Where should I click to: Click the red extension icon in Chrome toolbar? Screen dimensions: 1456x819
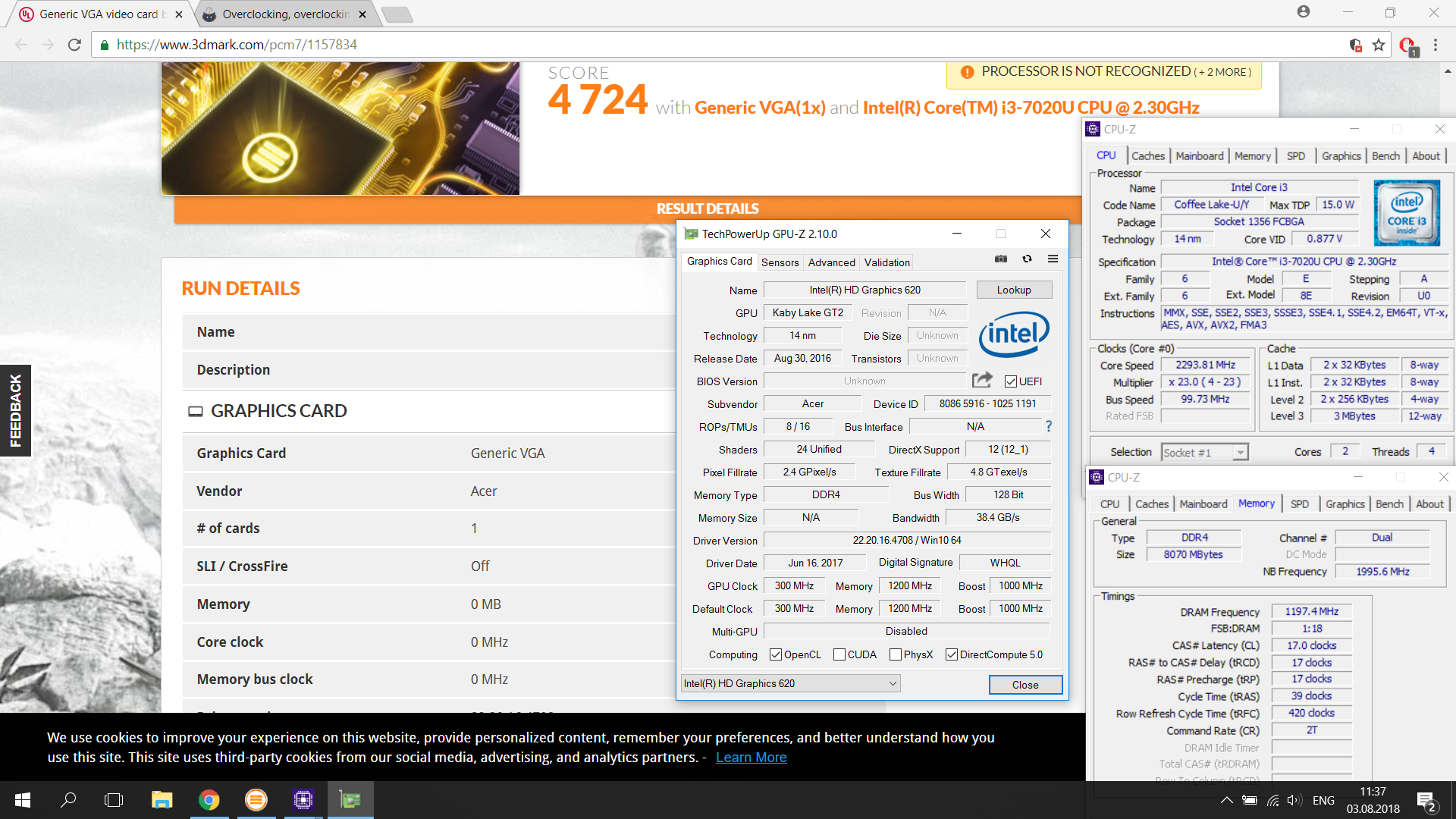pos(1408,46)
